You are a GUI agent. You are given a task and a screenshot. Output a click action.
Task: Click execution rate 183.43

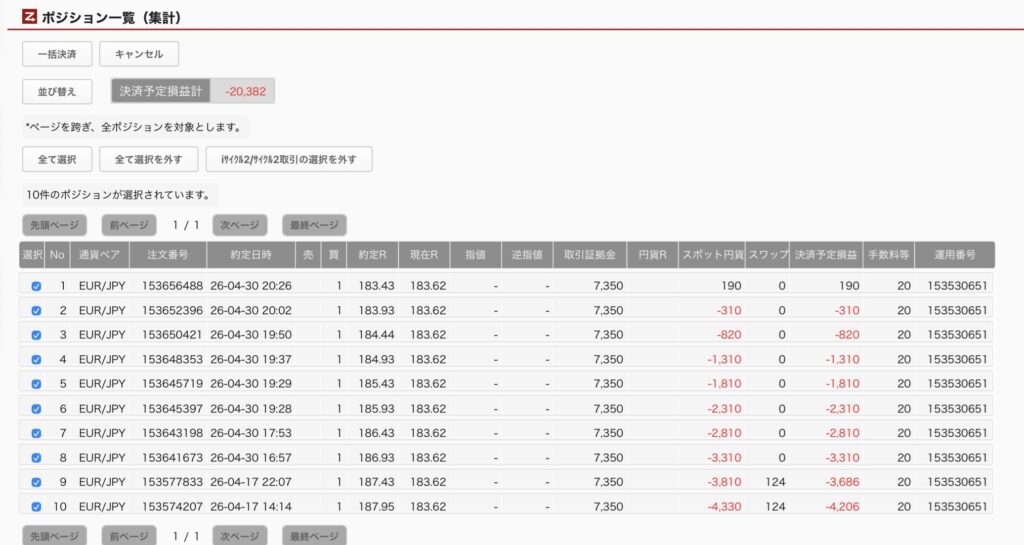[x=376, y=286]
